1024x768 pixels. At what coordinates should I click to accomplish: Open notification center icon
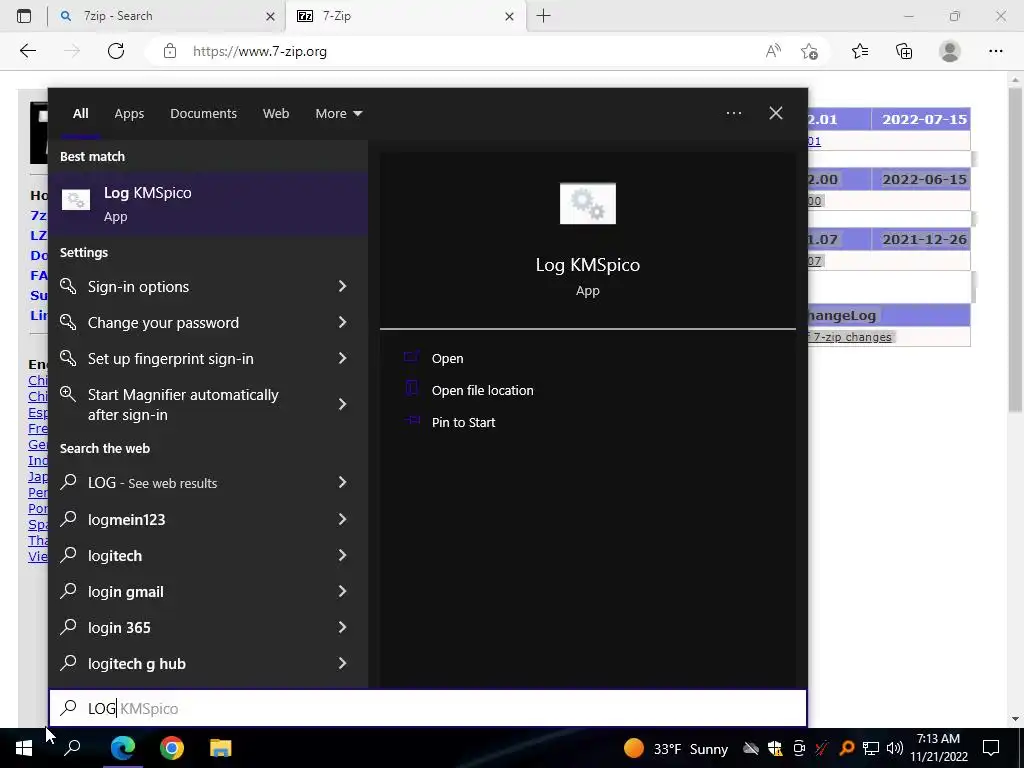991,748
